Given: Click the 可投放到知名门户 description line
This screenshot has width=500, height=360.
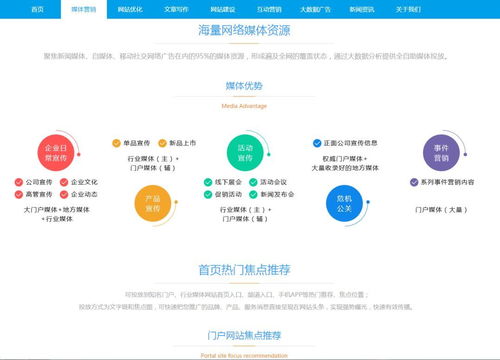Looking at the screenshot, I should pyautogui.click(x=247, y=295).
